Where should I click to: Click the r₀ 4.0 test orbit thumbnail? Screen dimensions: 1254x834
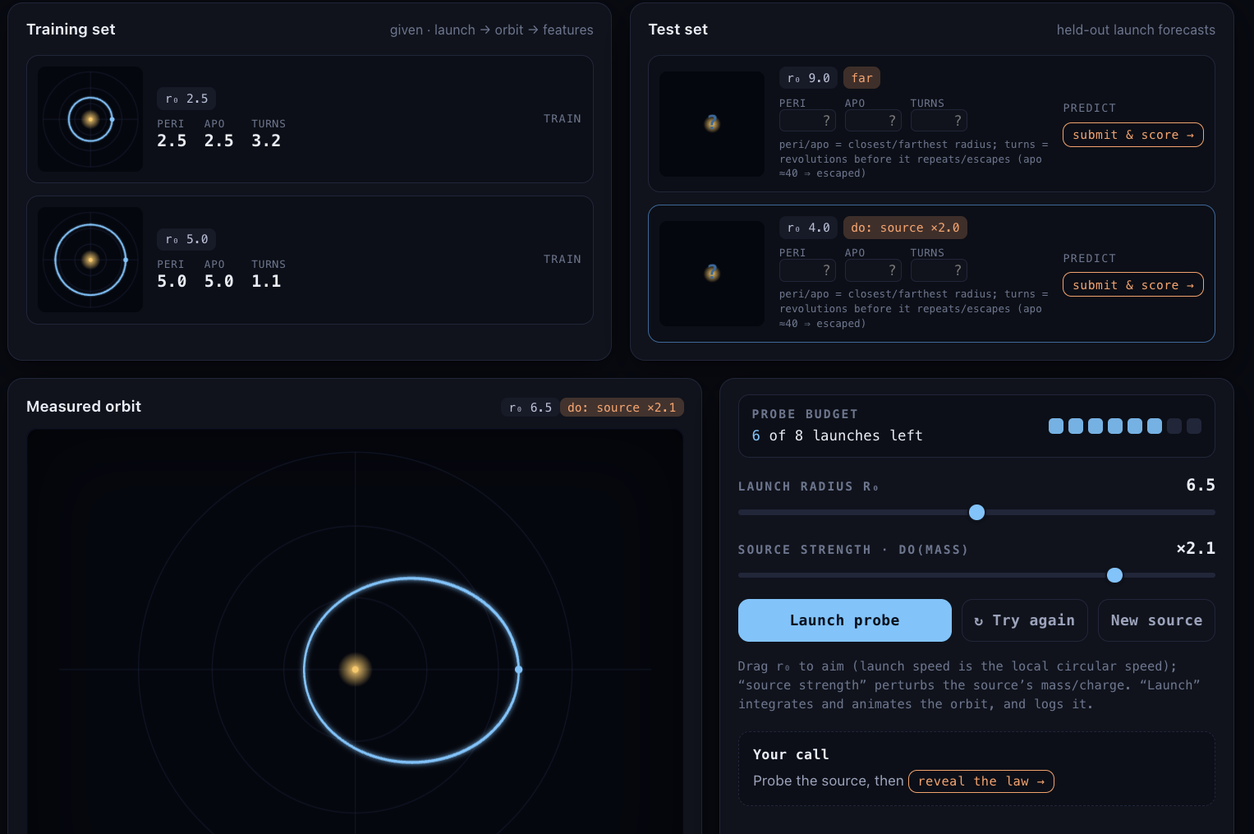712,273
